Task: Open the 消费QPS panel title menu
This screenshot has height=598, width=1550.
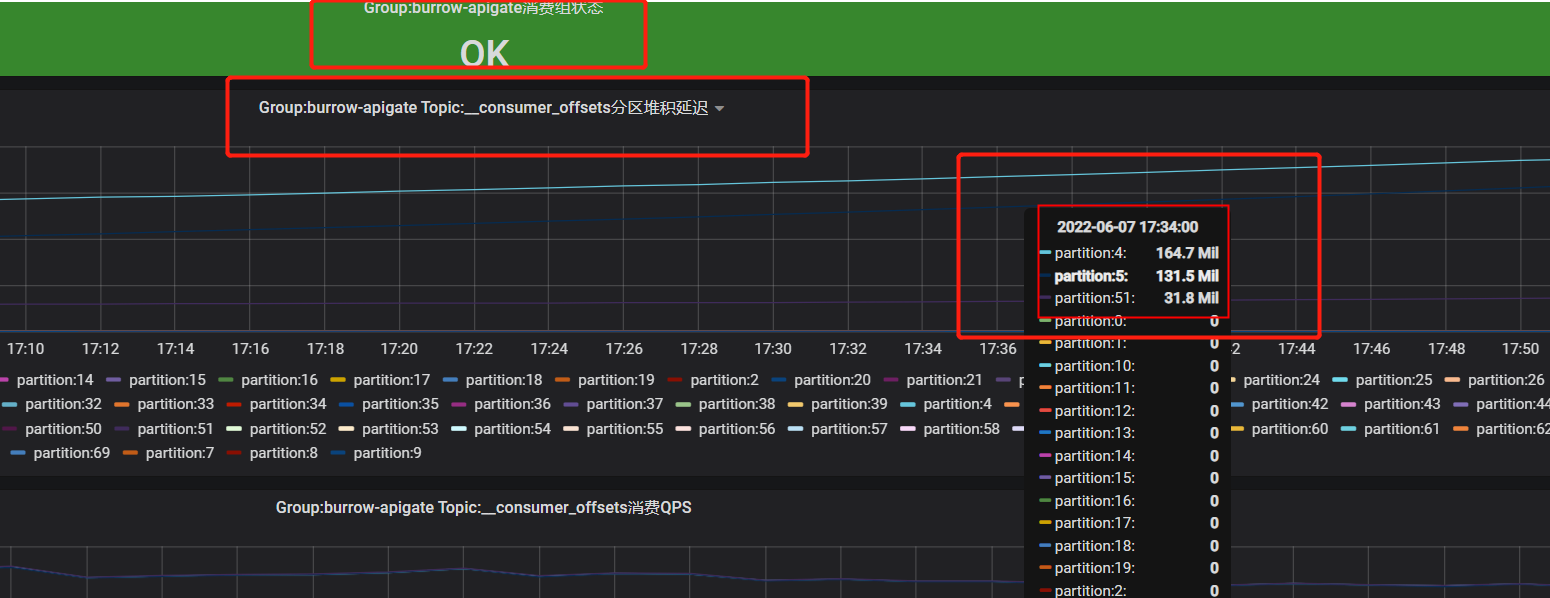Action: click(x=483, y=508)
